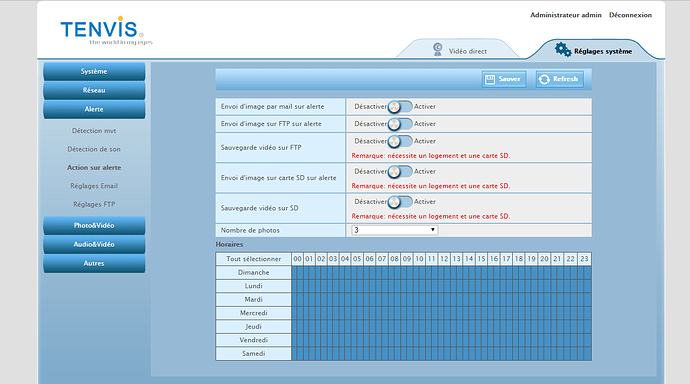Toggle Envoi d'image sur FTP sur alerte
The width and height of the screenshot is (690, 384).
[400, 124]
